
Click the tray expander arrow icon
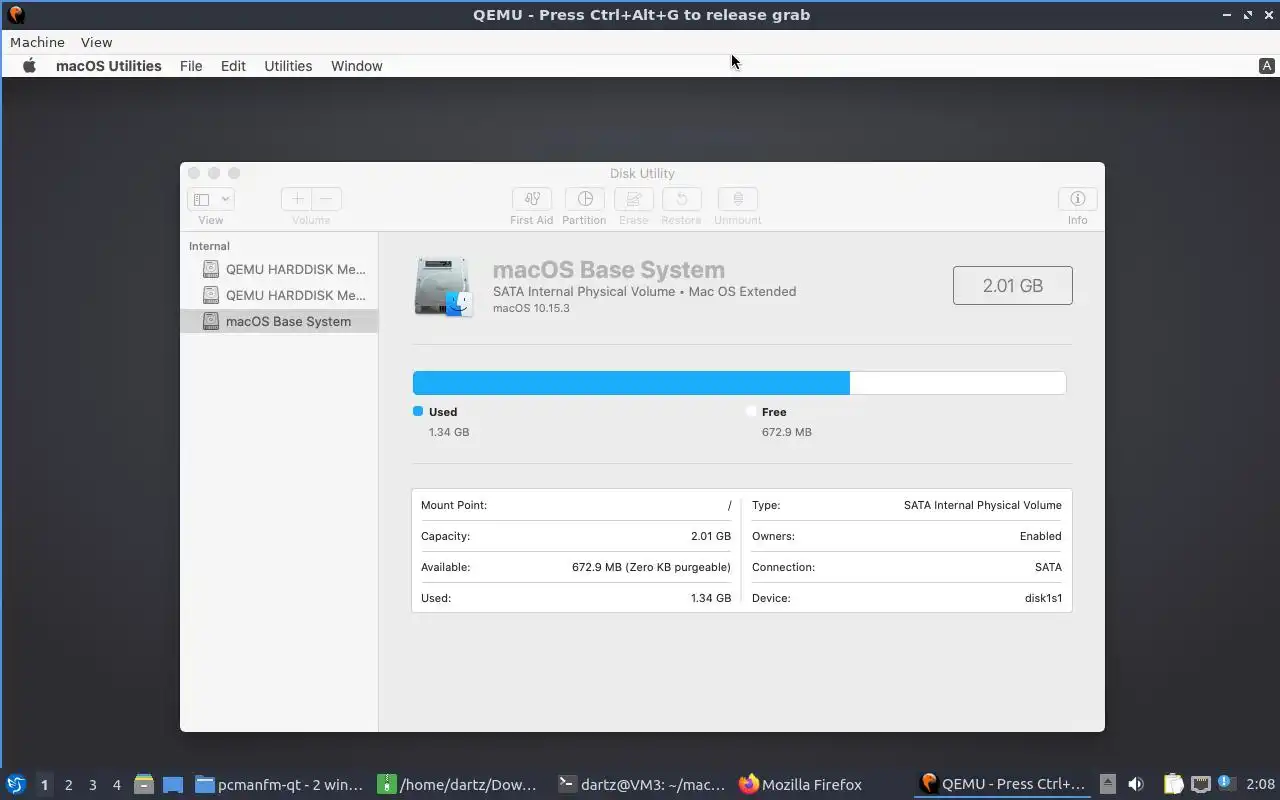pyautogui.click(x=1107, y=785)
